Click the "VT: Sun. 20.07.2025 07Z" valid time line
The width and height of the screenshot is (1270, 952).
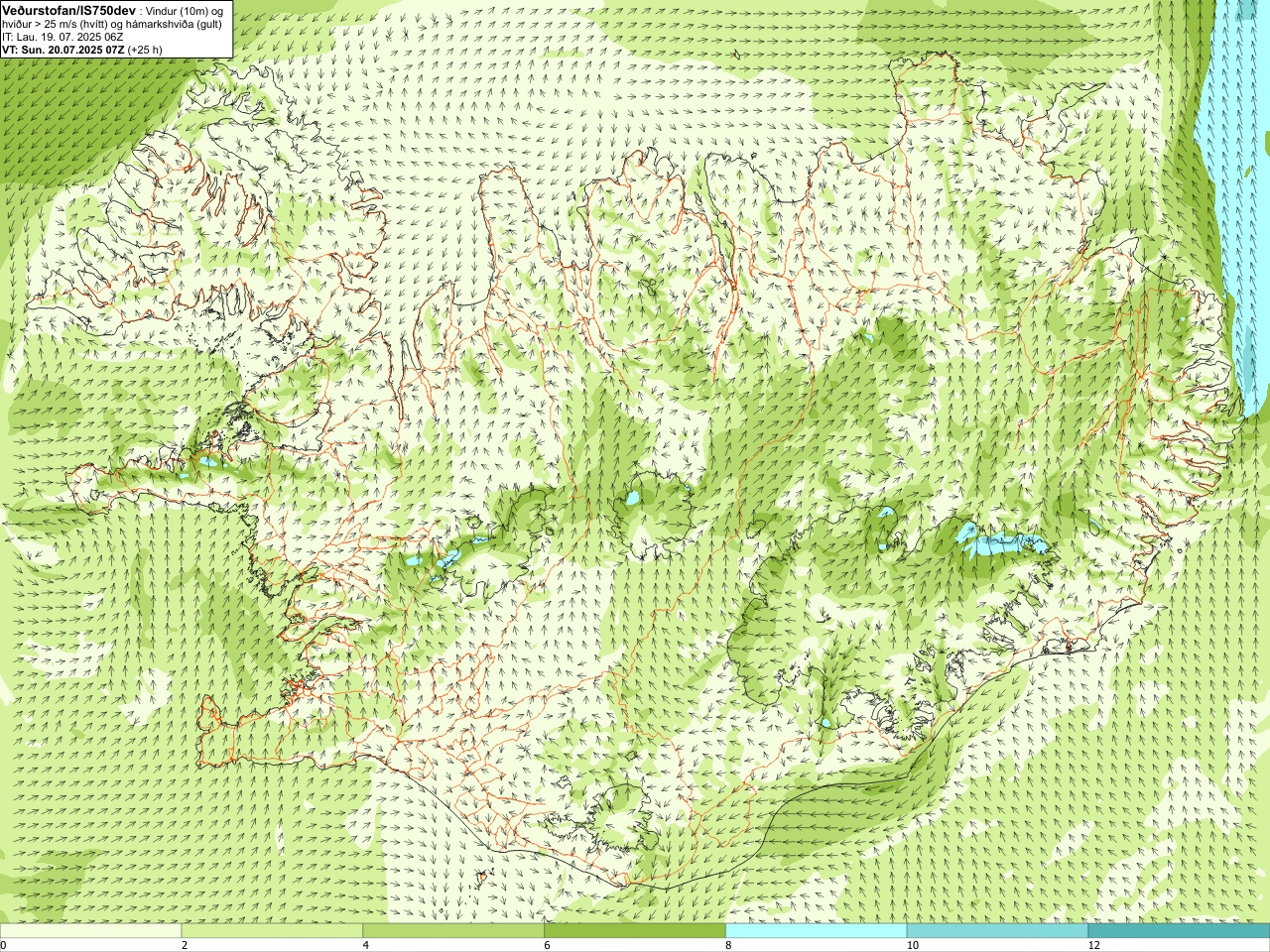(82, 49)
